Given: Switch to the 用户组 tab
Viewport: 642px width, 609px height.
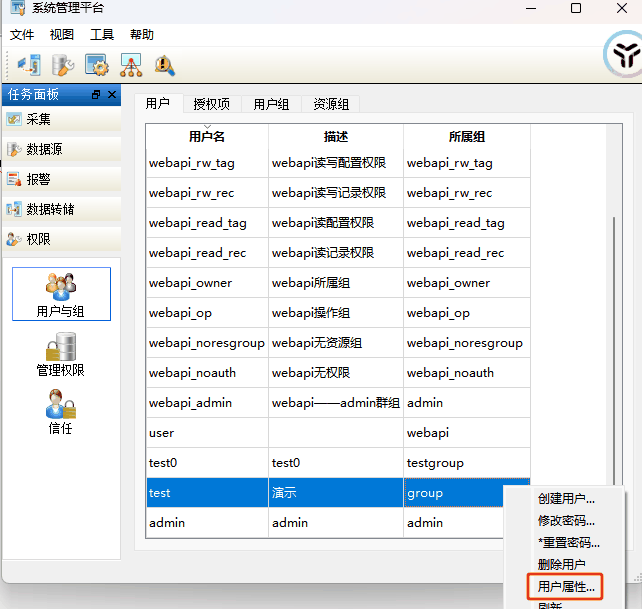Looking at the screenshot, I should click(x=271, y=104).
